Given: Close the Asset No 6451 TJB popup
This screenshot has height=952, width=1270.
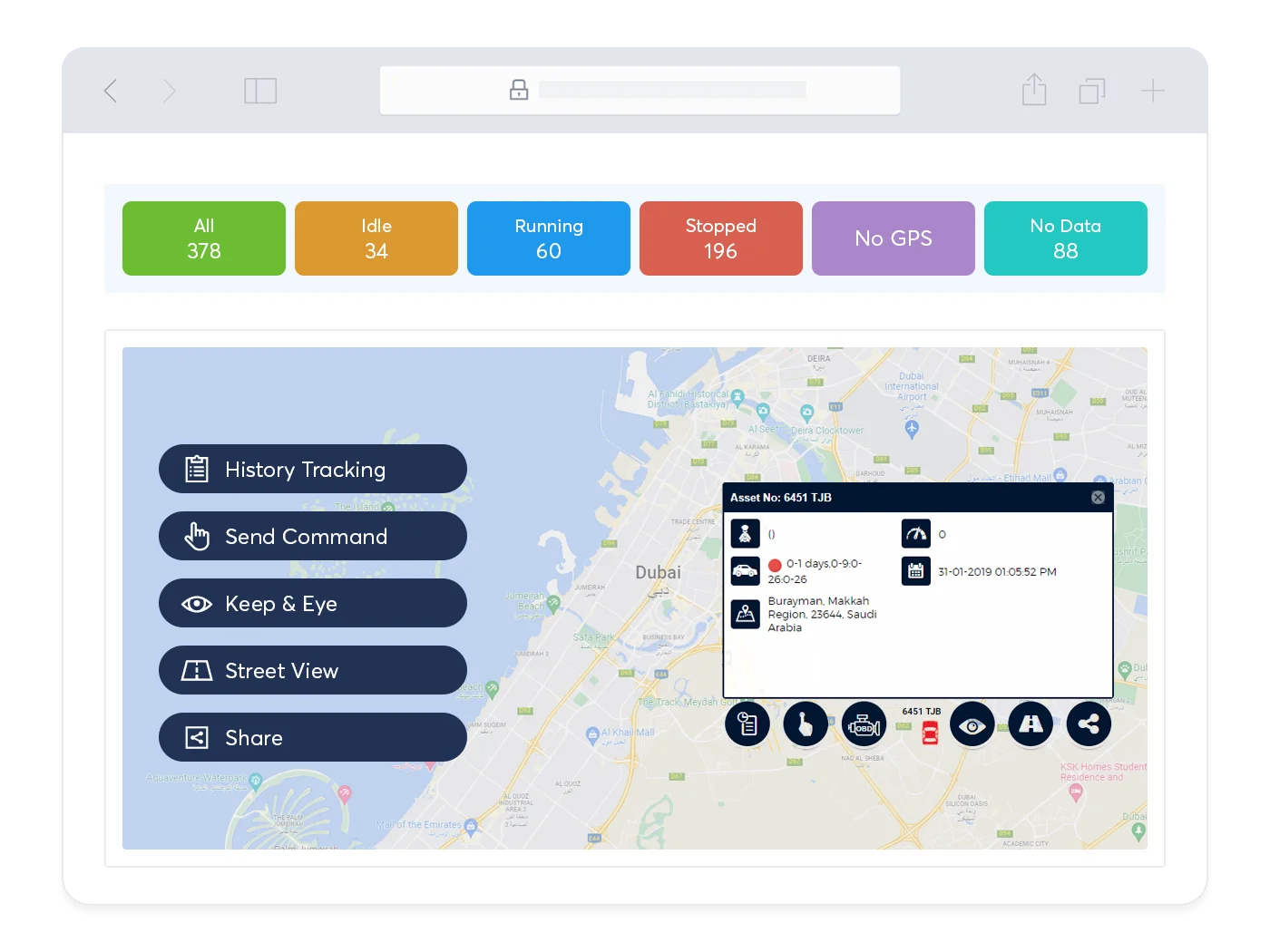Looking at the screenshot, I should pyautogui.click(x=1098, y=498).
